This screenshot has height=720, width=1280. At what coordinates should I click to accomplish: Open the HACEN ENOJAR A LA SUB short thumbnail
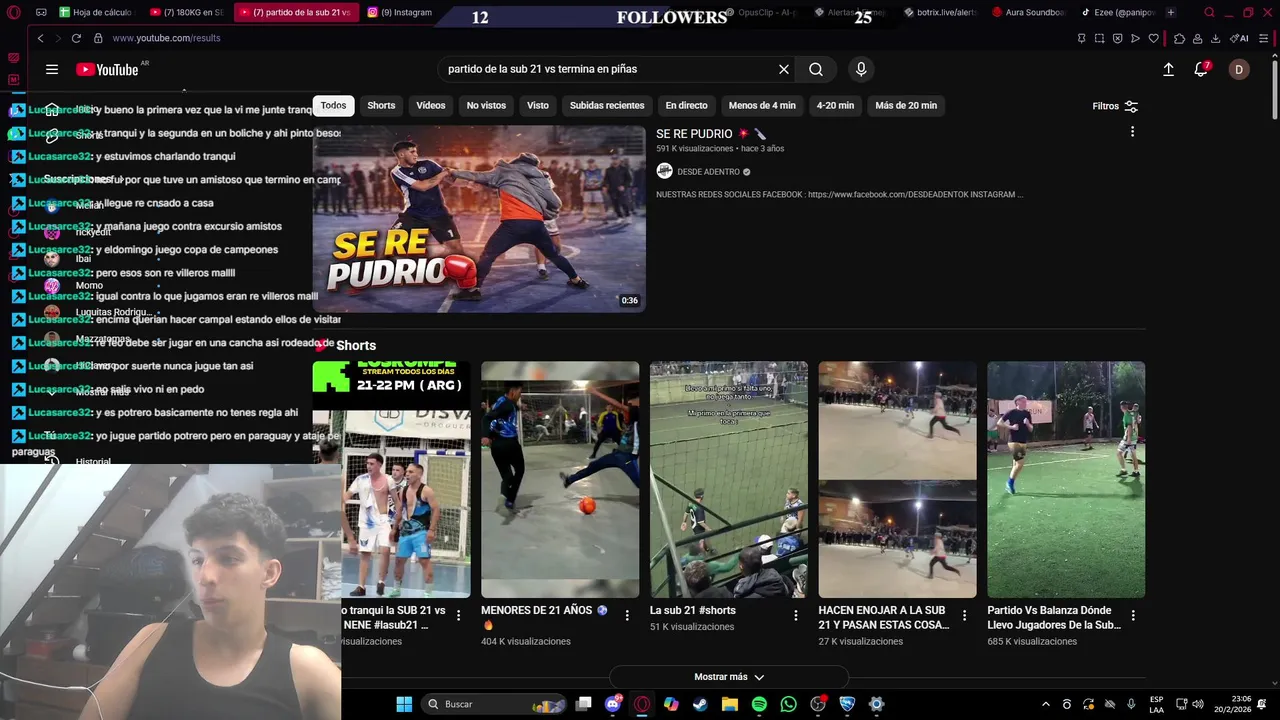[x=897, y=480]
